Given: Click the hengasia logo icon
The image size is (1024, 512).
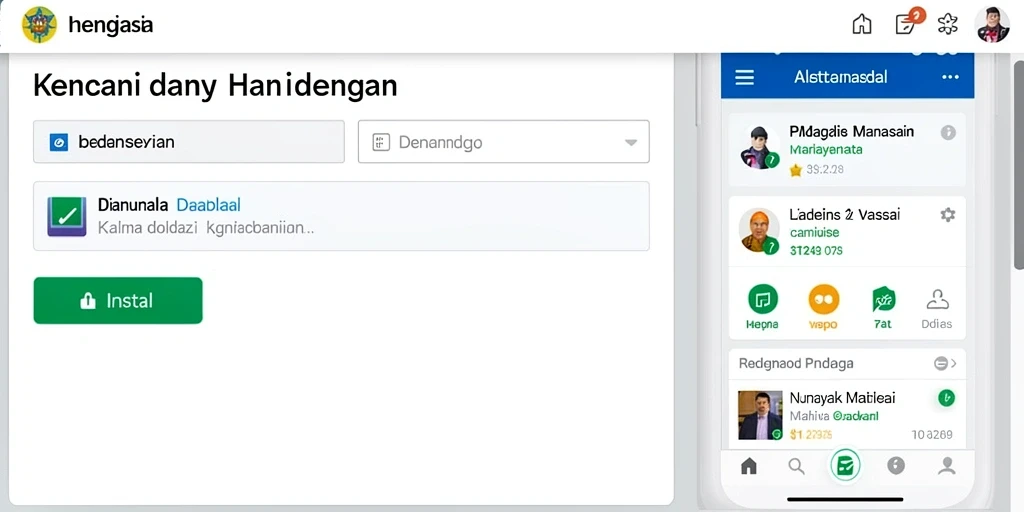Looking at the screenshot, I should click(39, 25).
